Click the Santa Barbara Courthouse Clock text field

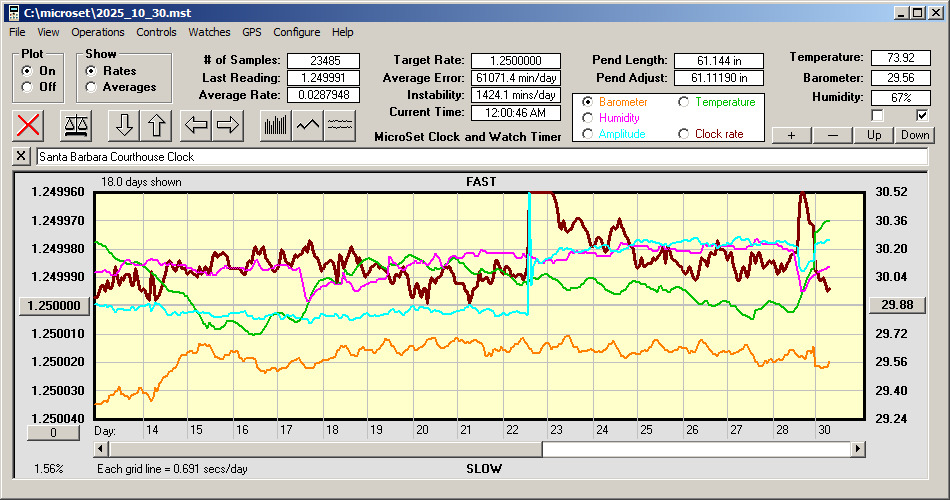480,157
